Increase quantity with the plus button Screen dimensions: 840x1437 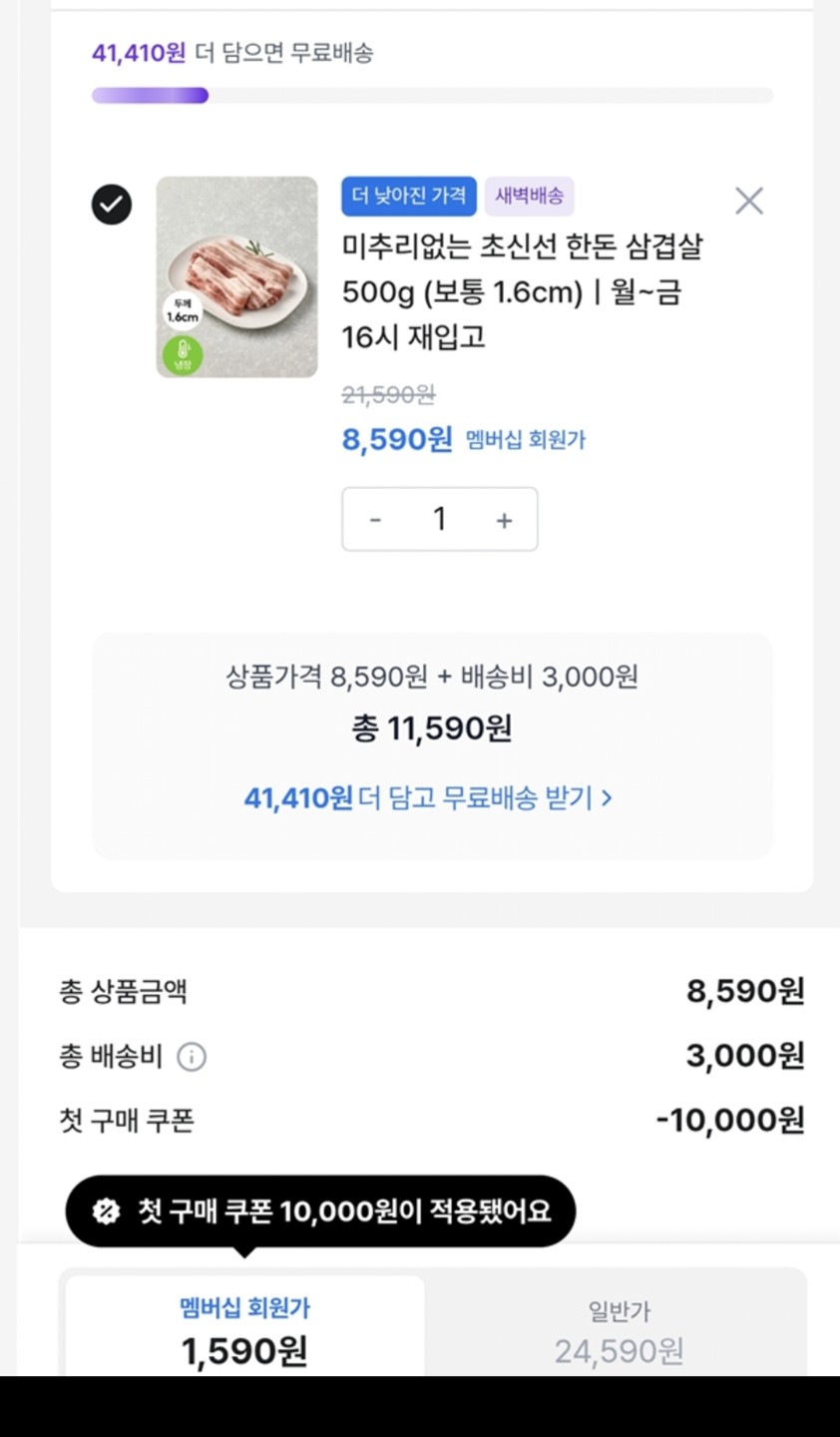(x=505, y=520)
